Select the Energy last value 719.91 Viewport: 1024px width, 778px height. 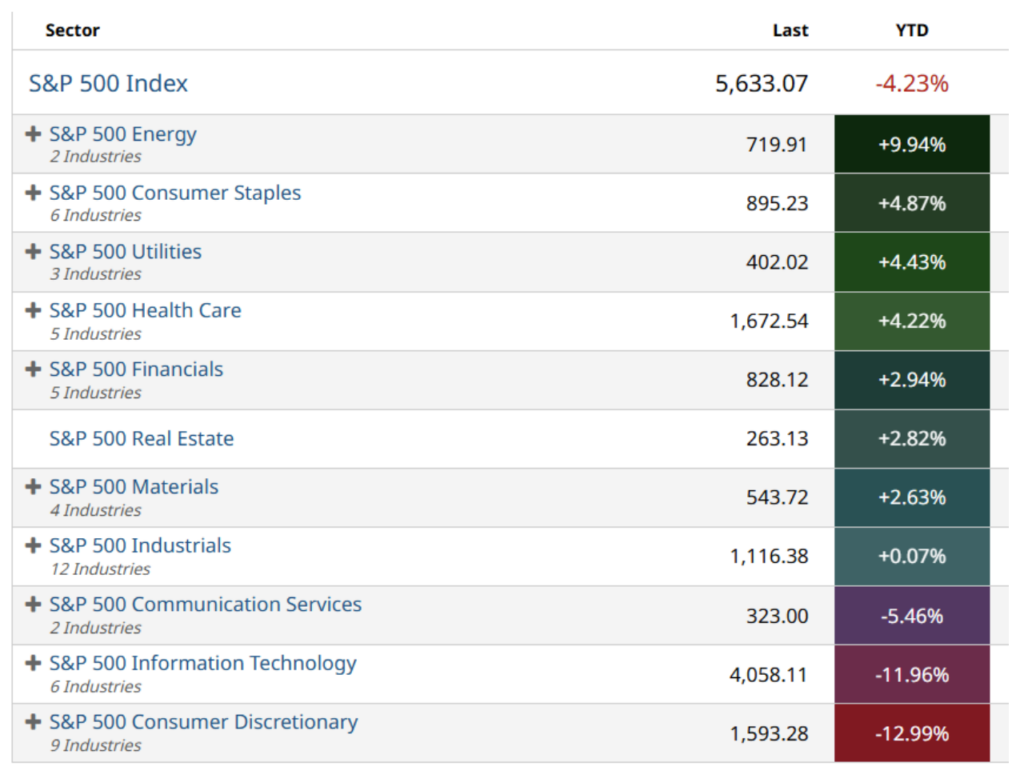pyautogui.click(x=777, y=144)
